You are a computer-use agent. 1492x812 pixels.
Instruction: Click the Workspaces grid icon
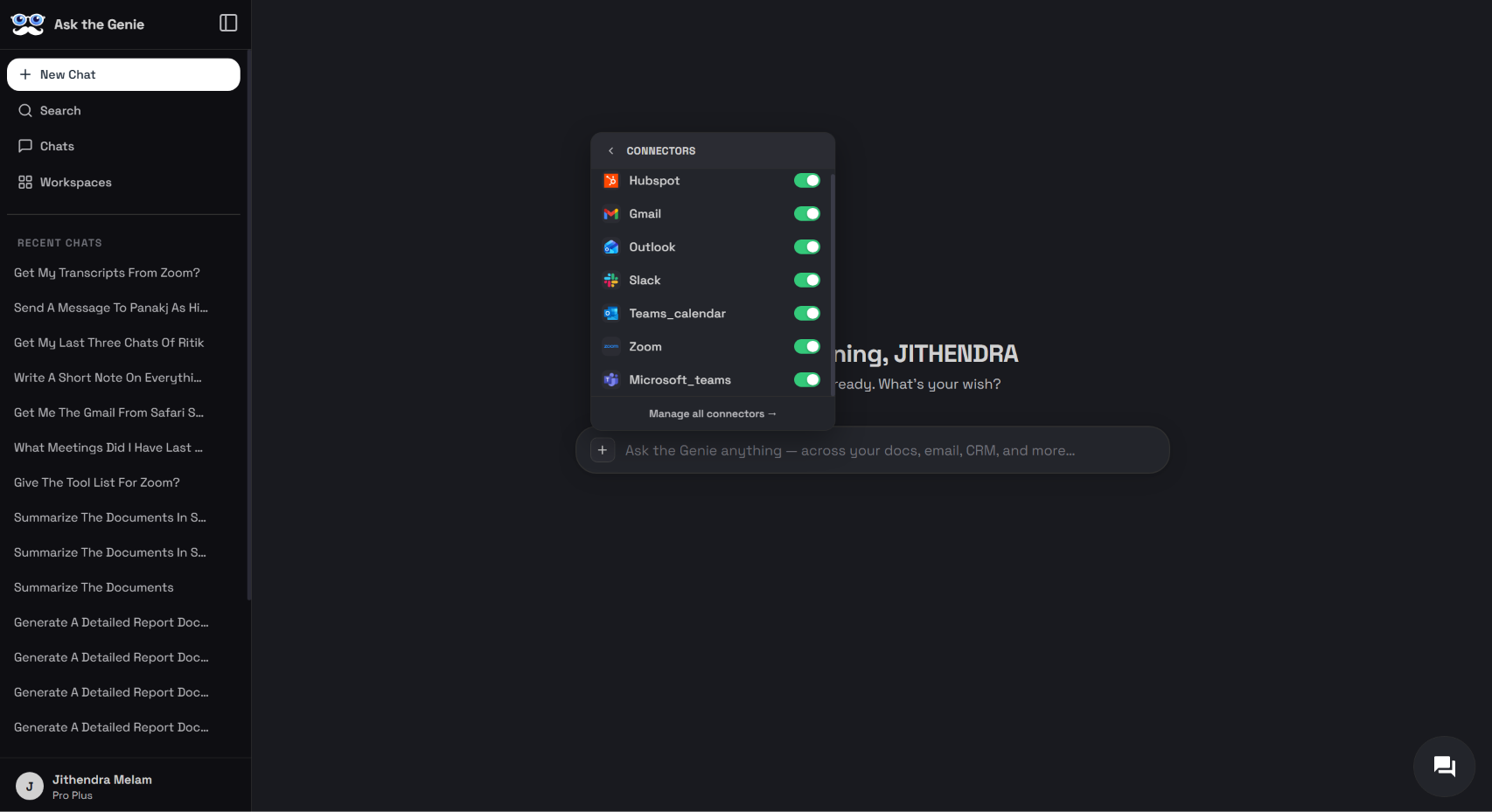[x=25, y=182]
